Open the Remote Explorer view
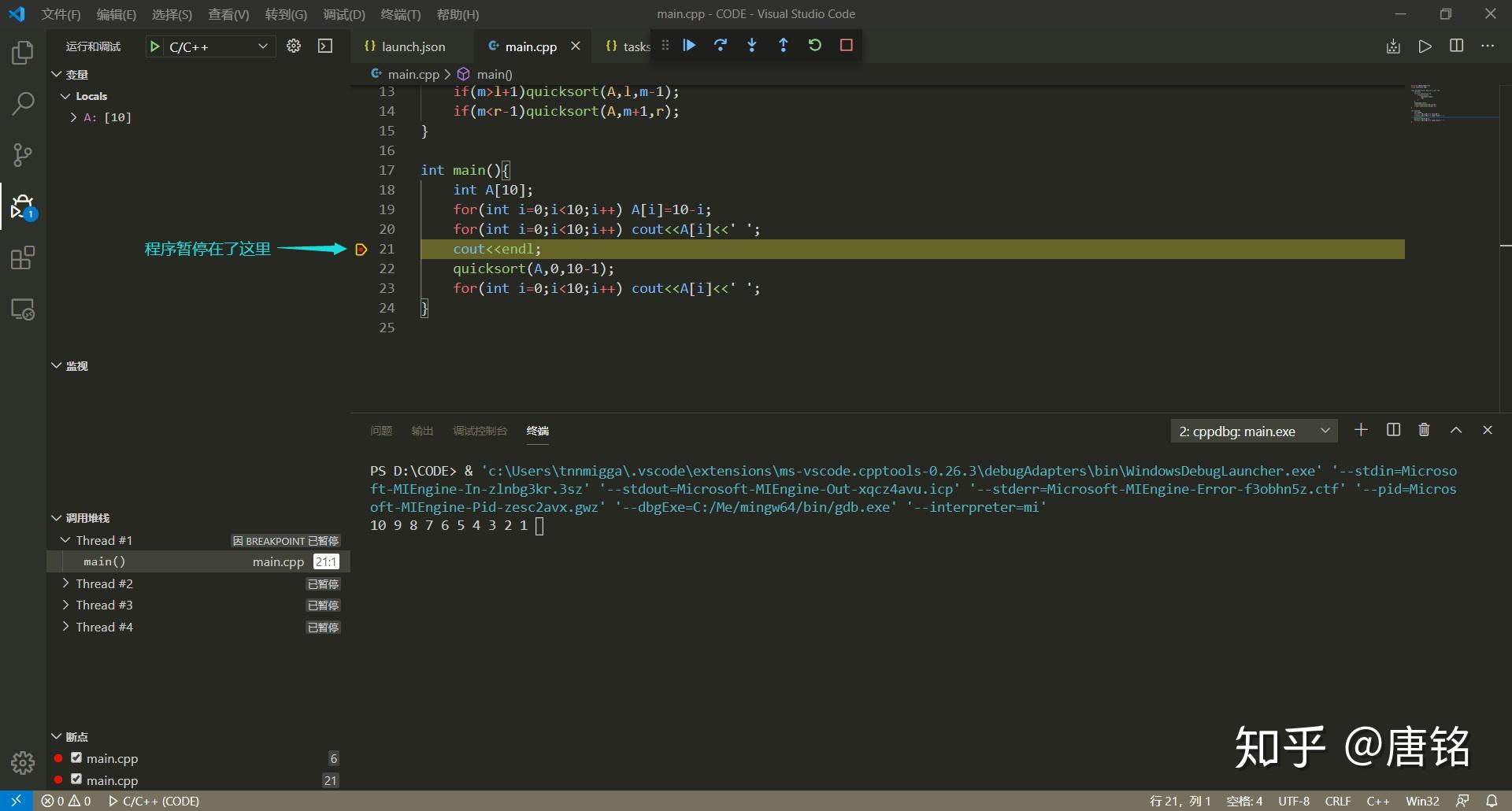 click(23, 309)
